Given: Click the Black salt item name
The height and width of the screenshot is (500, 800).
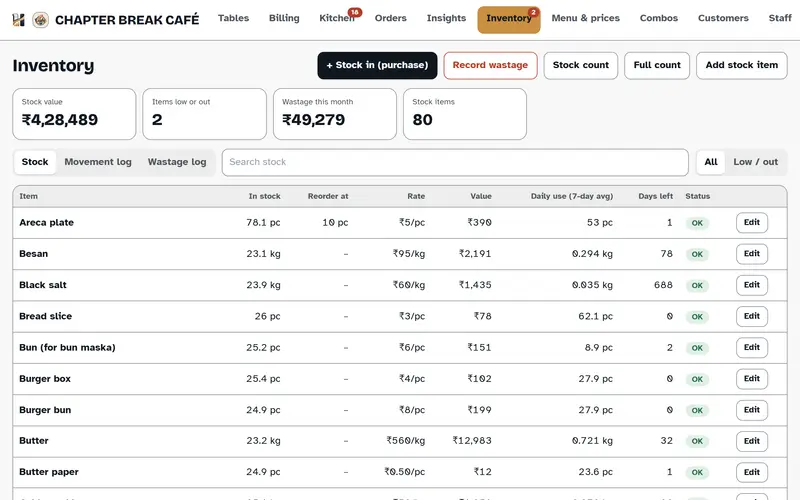Looking at the screenshot, I should pyautogui.click(x=43, y=285).
